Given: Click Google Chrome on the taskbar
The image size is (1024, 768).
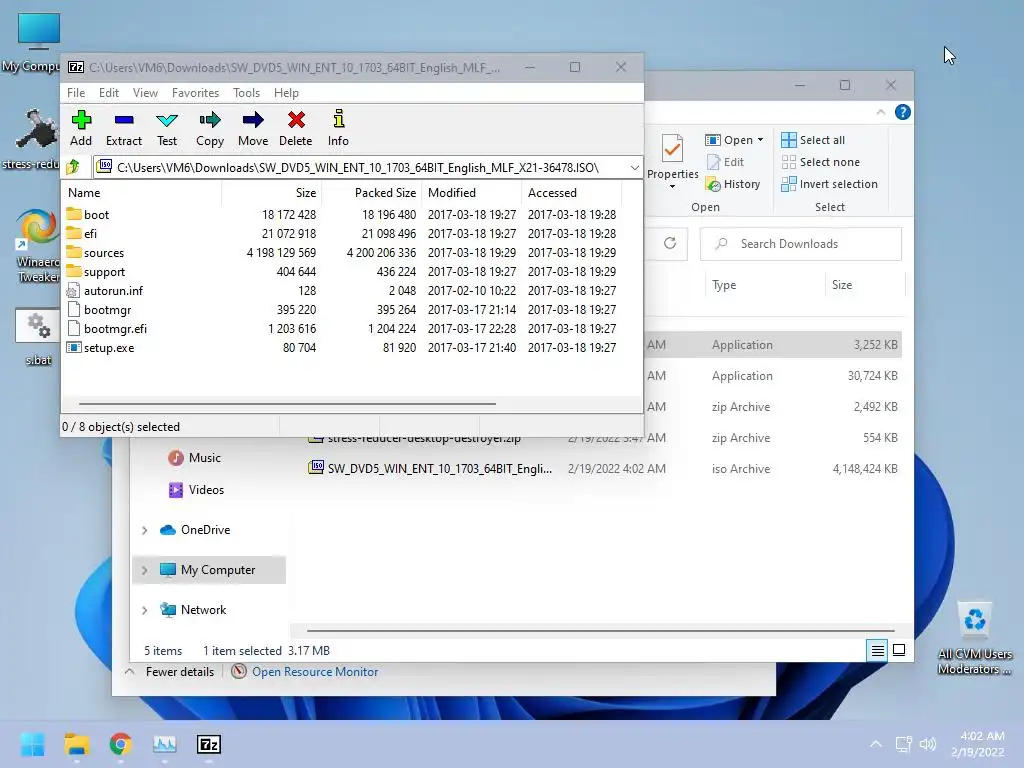Looking at the screenshot, I should point(121,744).
